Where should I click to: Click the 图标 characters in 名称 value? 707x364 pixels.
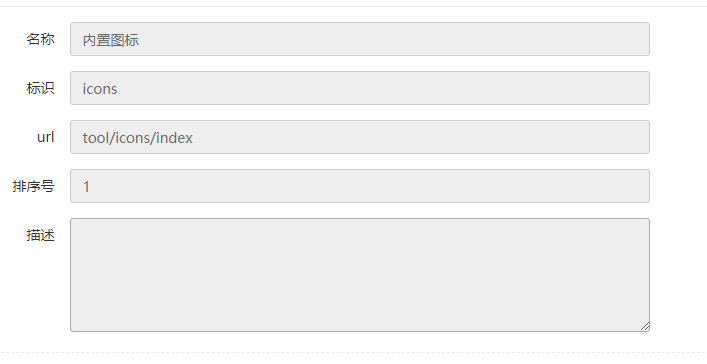125,40
